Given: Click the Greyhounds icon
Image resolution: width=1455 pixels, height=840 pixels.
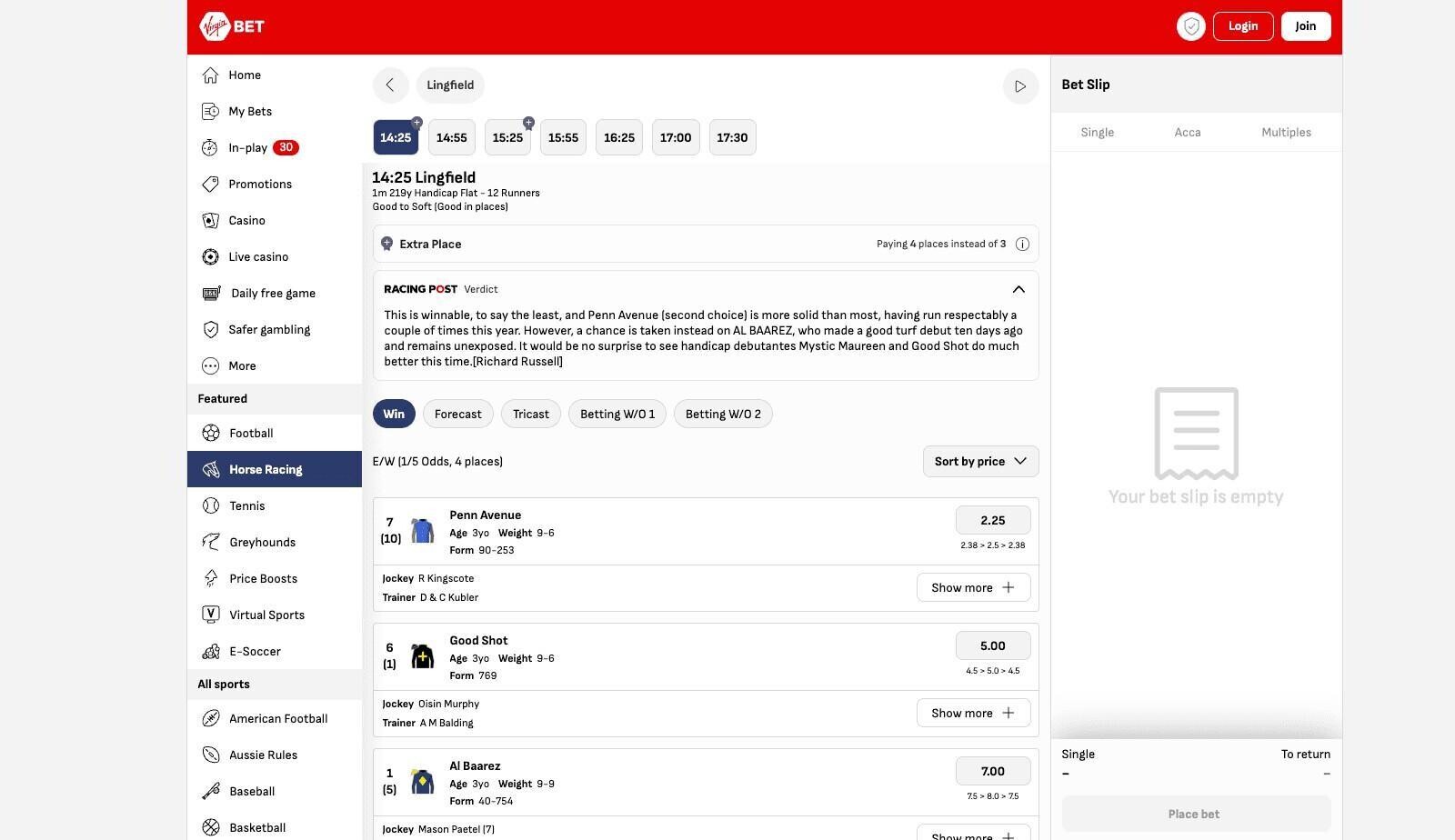Looking at the screenshot, I should coord(211,542).
